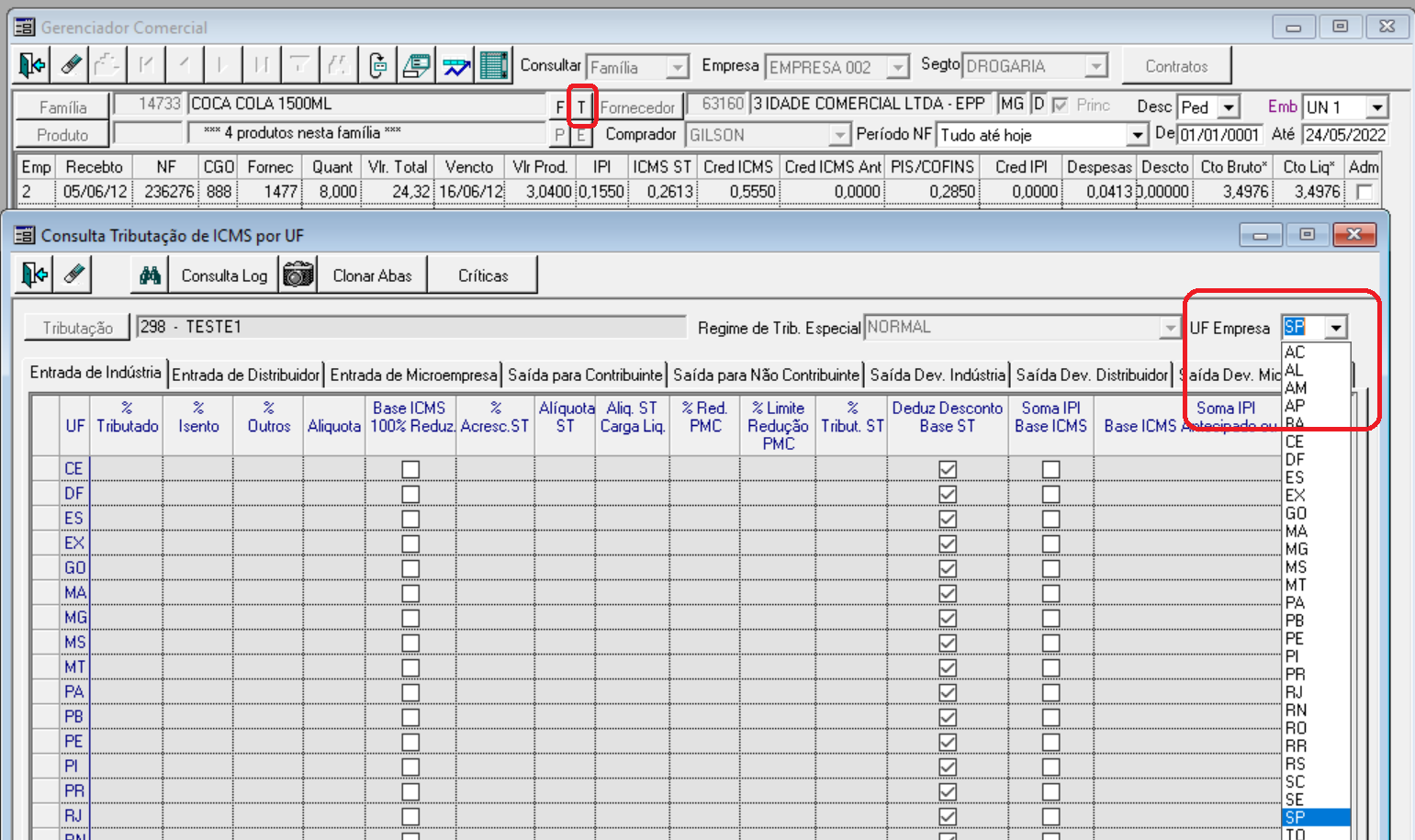
Task: Open the form window icon in main toolbar
Action: (416, 65)
